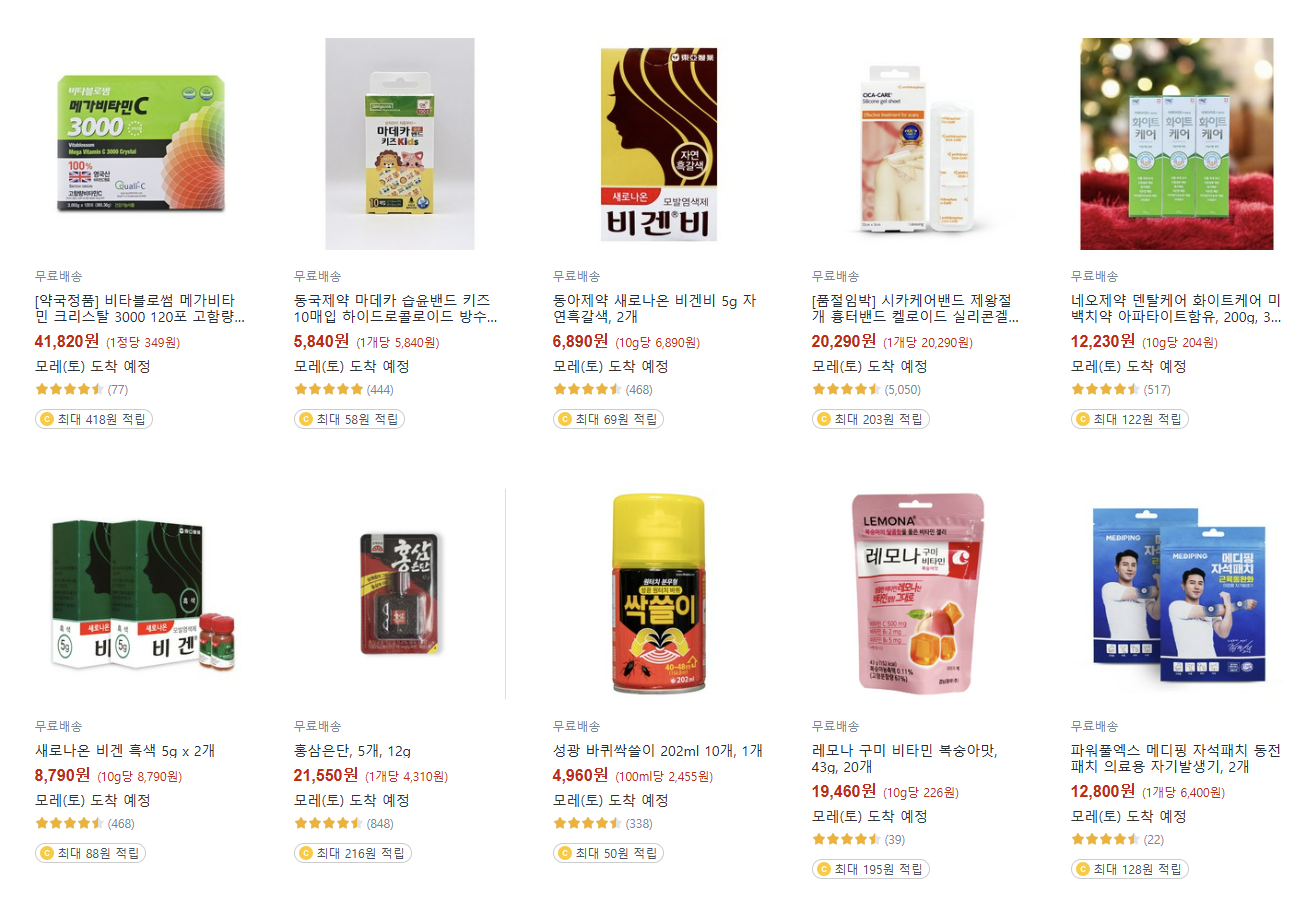Image resolution: width=1310 pixels, height=908 pixels.
Task: Open the 홍삼은단 product image
Action: [x=400, y=594]
